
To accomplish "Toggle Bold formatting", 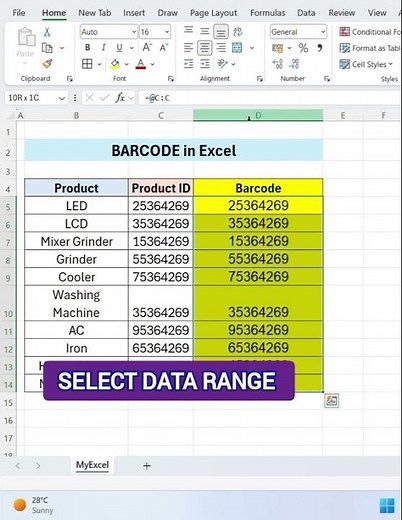I will pyautogui.click(x=87, y=48).
